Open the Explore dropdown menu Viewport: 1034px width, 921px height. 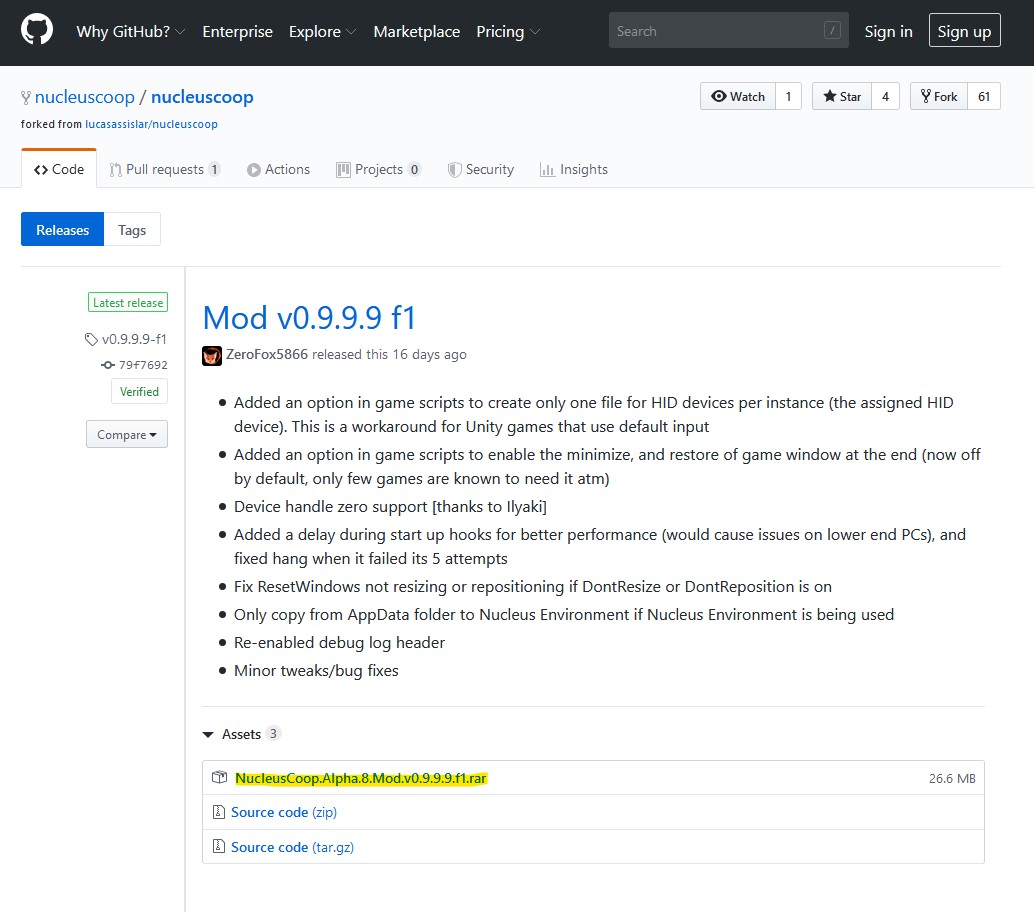(x=322, y=32)
